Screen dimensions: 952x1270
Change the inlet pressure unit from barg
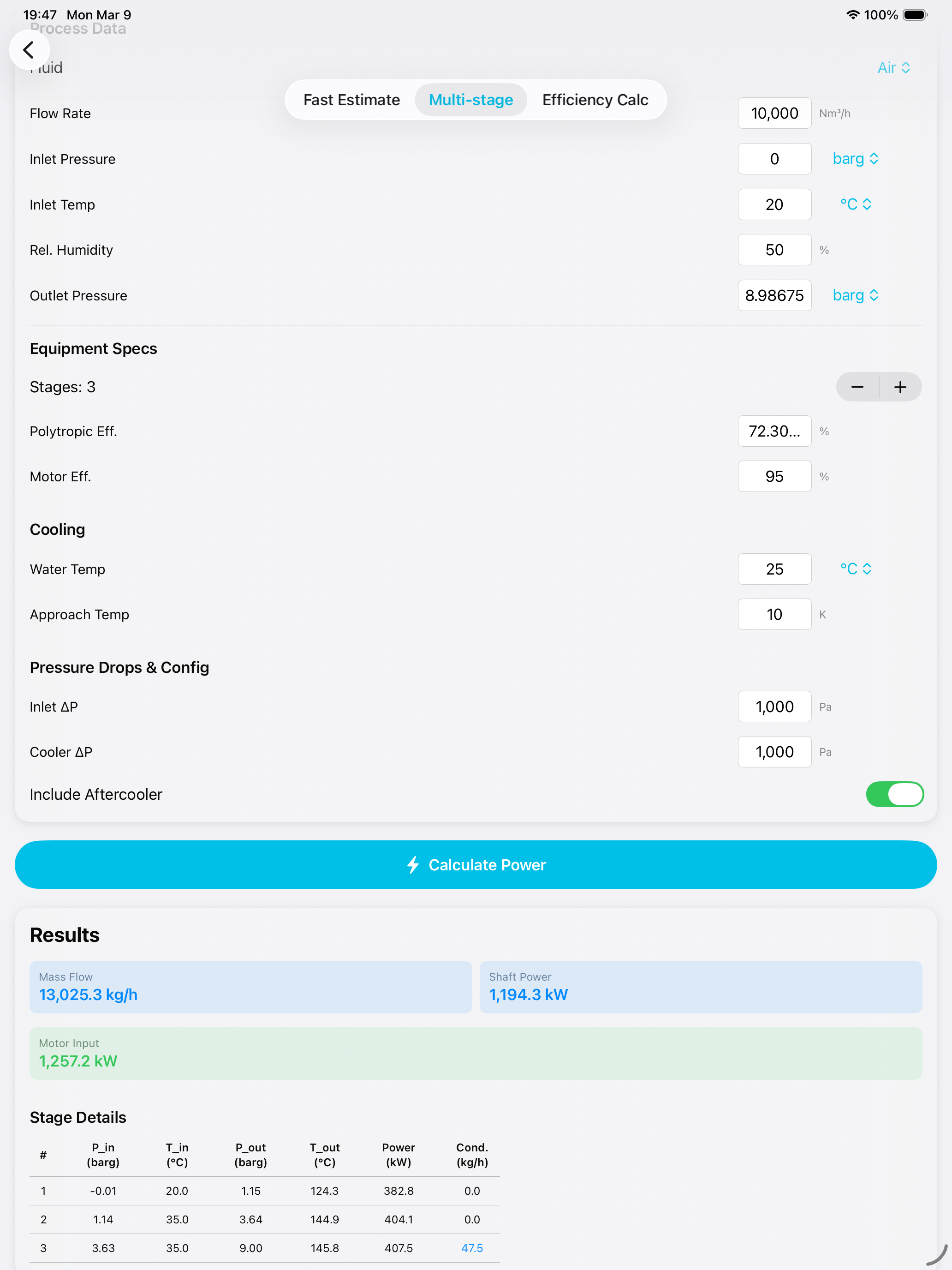[x=855, y=159]
